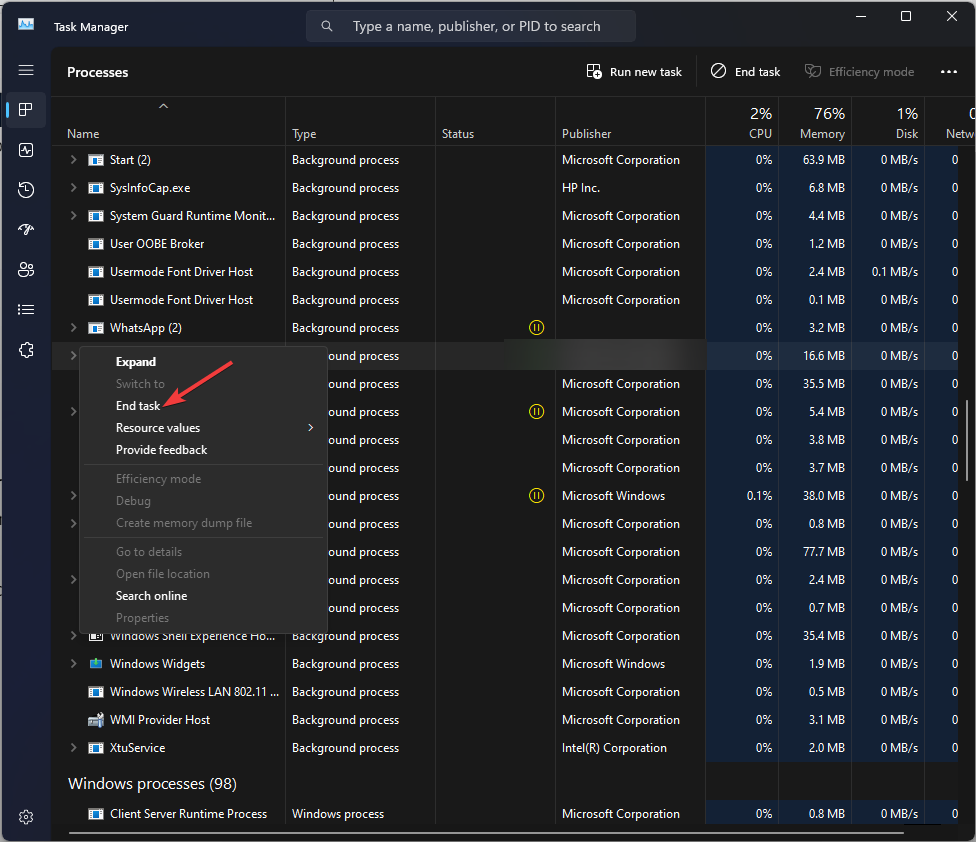Open App history icon in sidebar
Screen dimensions: 976x842
point(26,190)
